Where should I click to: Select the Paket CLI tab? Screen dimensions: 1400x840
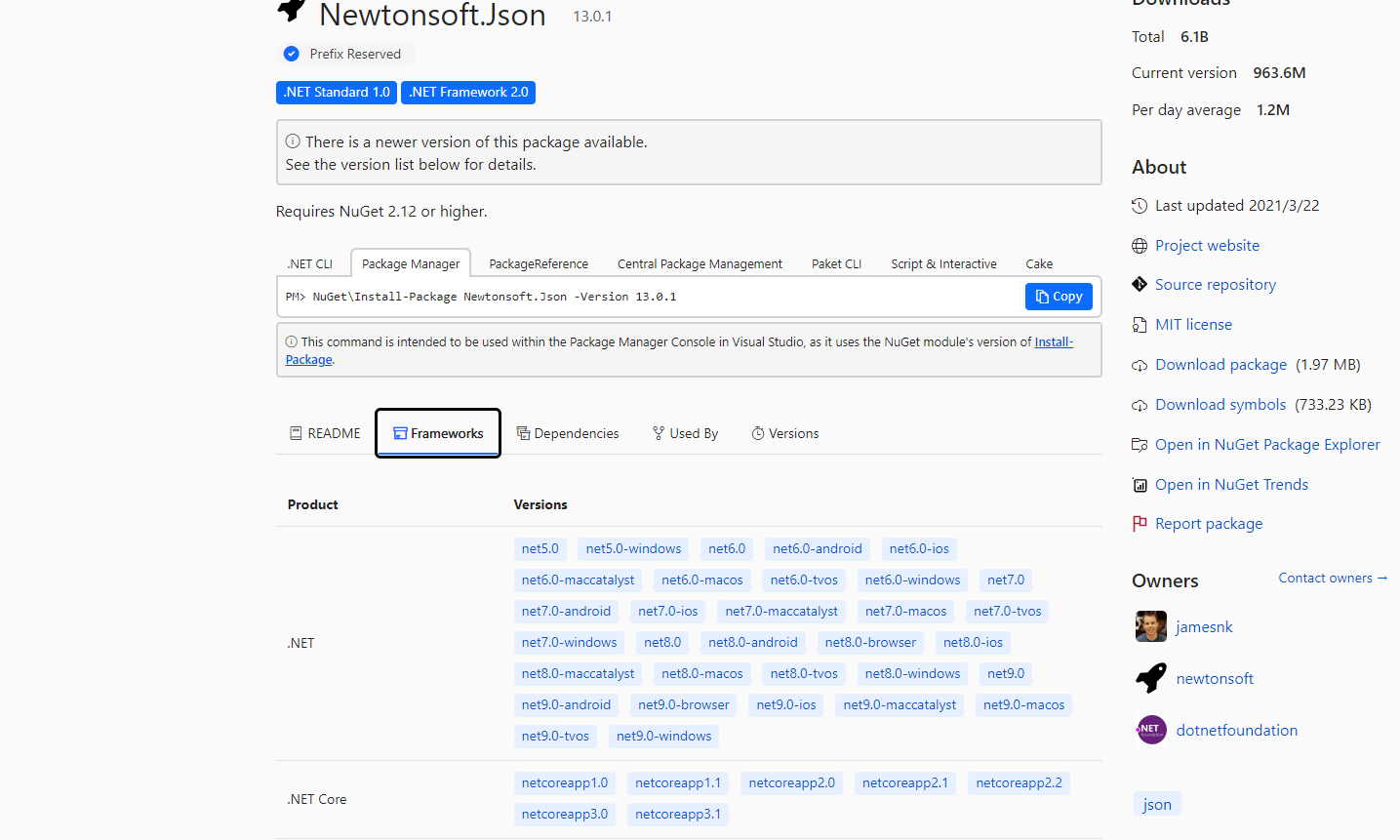836,264
